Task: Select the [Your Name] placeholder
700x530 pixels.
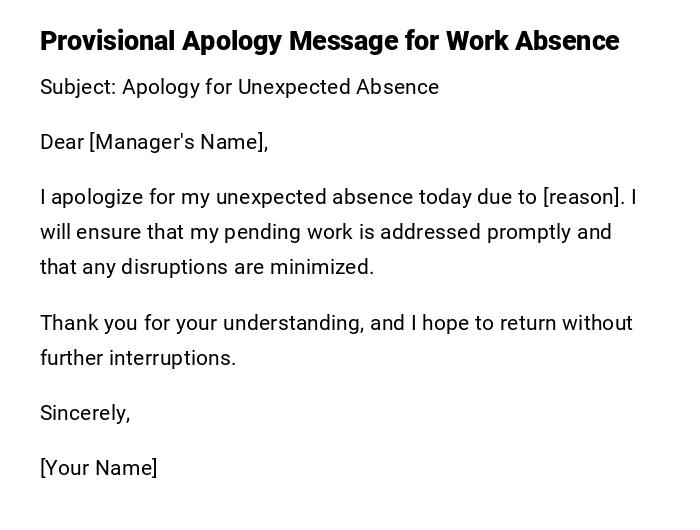Action: pos(99,468)
